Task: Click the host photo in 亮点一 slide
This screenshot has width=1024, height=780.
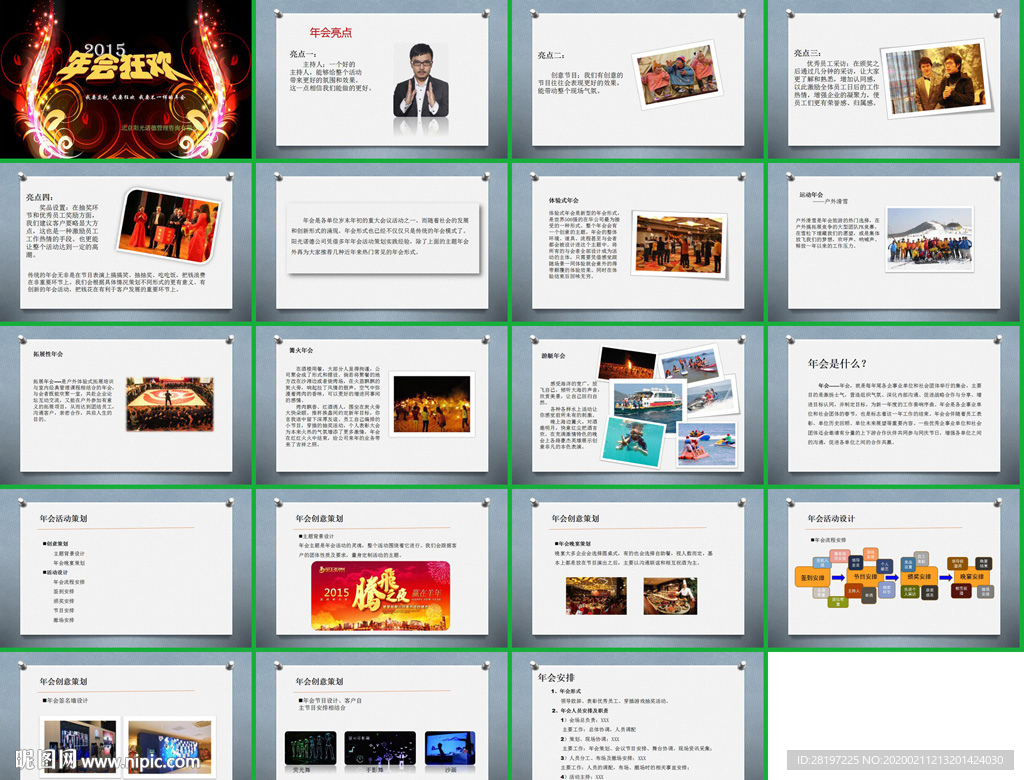Action: (x=421, y=80)
